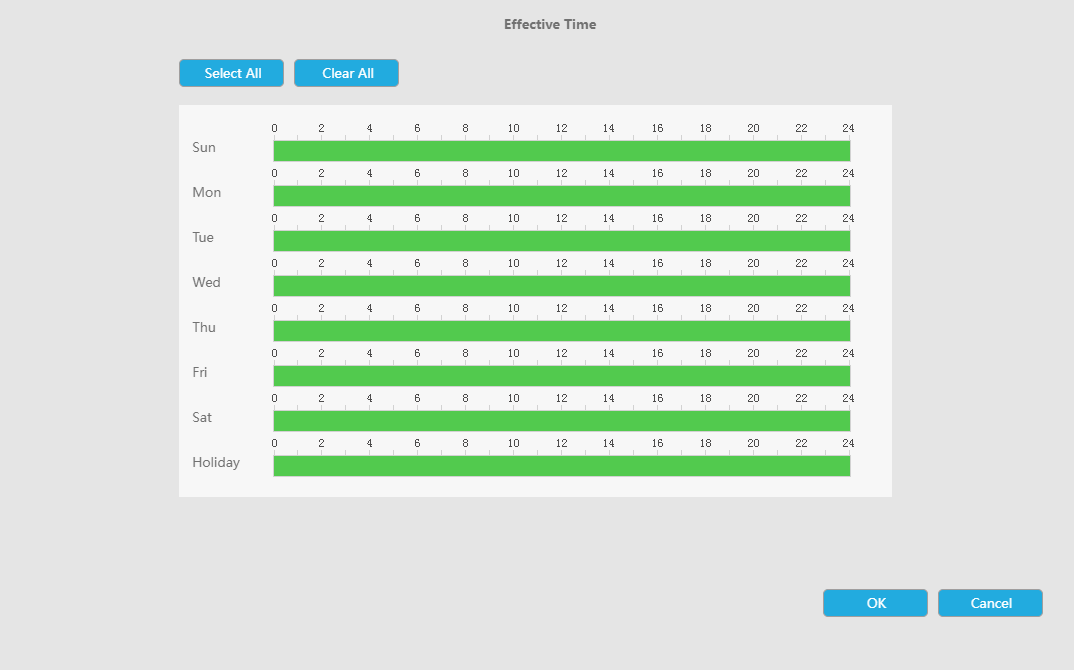This screenshot has width=1074, height=670.
Task: Confirm schedule with the OK button
Action: point(875,603)
